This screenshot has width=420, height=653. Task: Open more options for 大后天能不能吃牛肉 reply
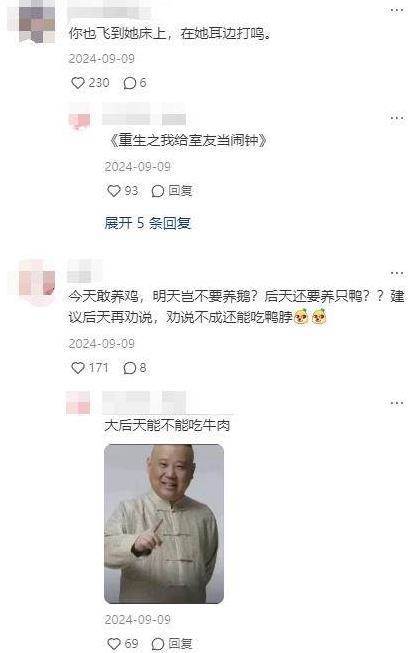pos(397,403)
